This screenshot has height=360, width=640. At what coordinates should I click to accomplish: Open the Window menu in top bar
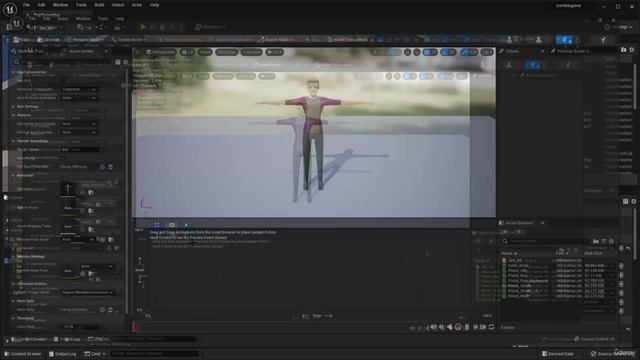[x=60, y=5]
